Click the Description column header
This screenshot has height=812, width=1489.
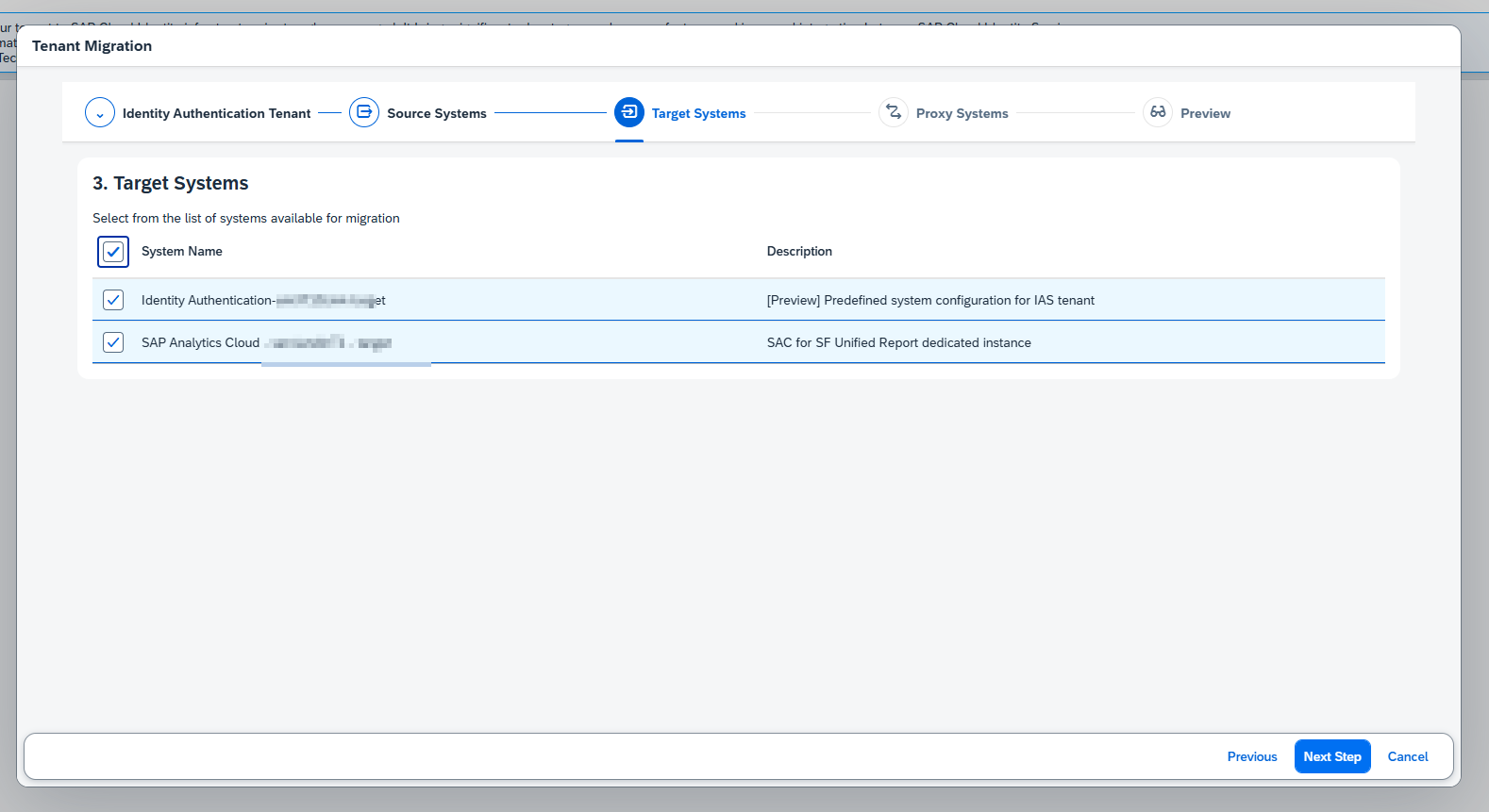pyautogui.click(x=799, y=251)
